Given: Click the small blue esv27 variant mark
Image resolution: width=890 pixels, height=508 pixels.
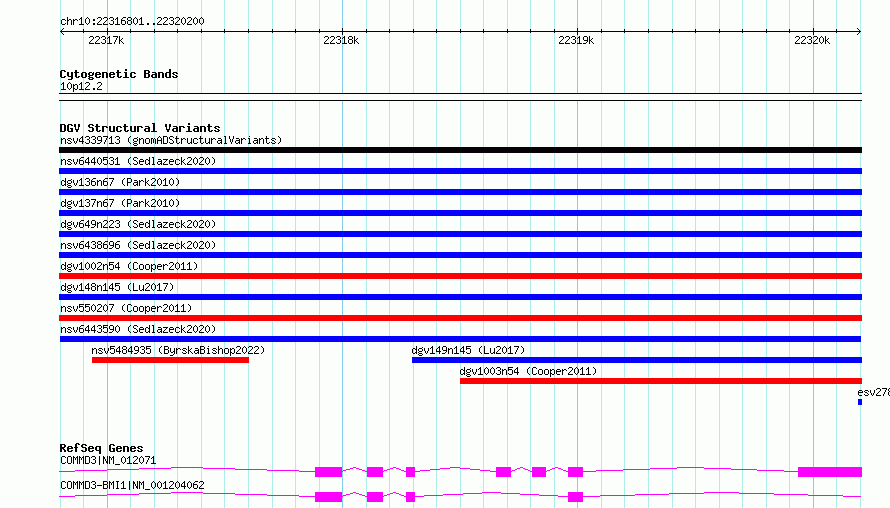Looking at the screenshot, I should pyautogui.click(x=860, y=402).
